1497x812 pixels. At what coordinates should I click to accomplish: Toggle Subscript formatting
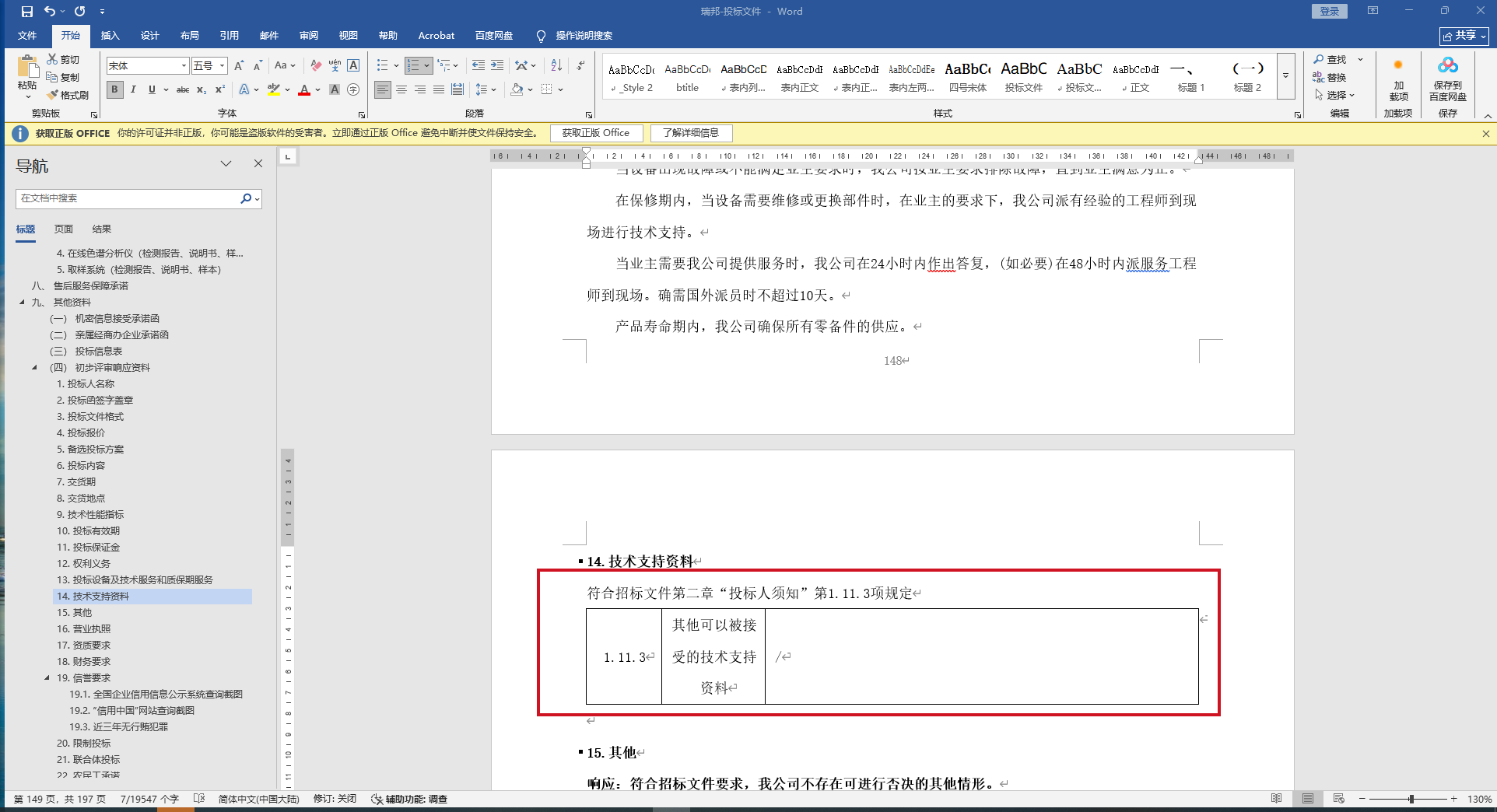tap(202, 90)
